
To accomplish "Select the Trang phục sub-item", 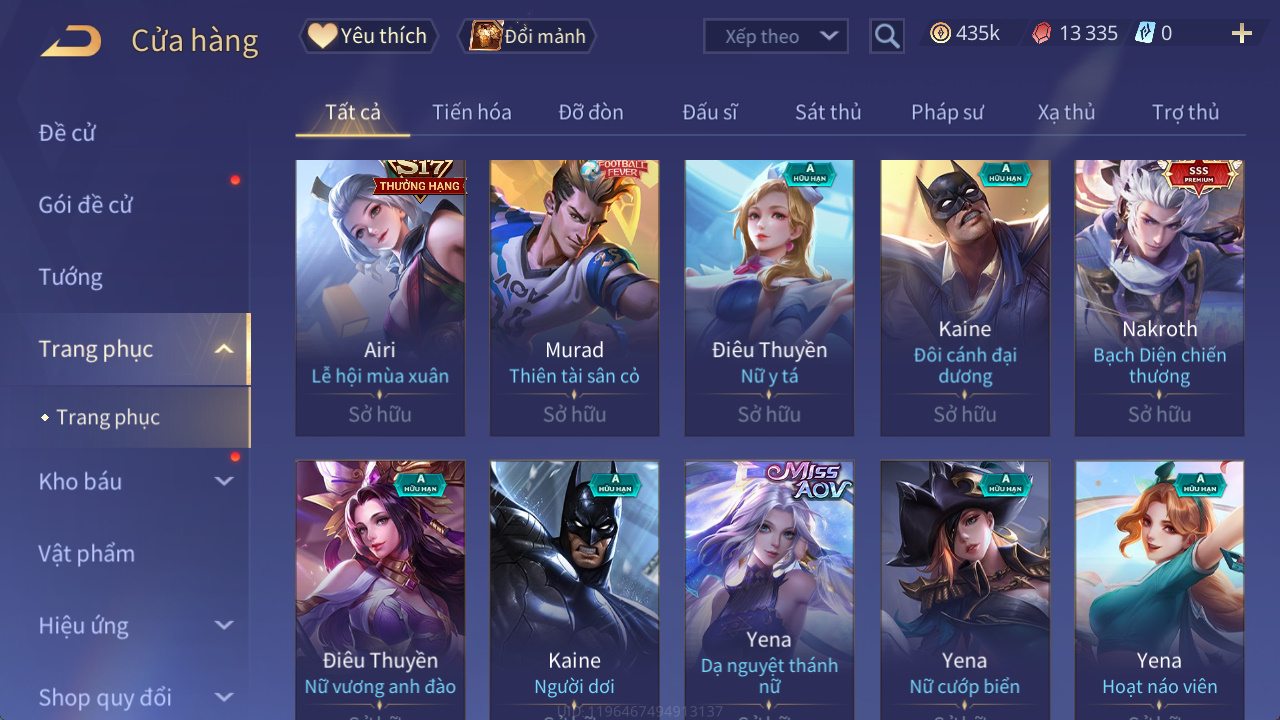I will [108, 417].
